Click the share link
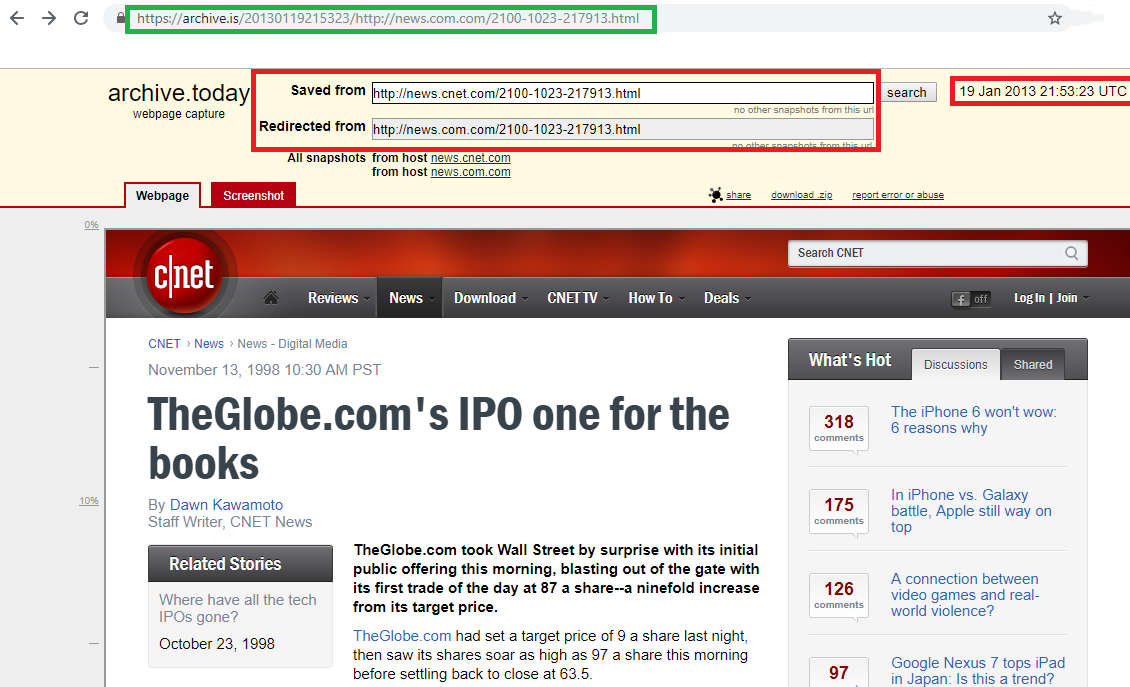 pyautogui.click(x=739, y=195)
